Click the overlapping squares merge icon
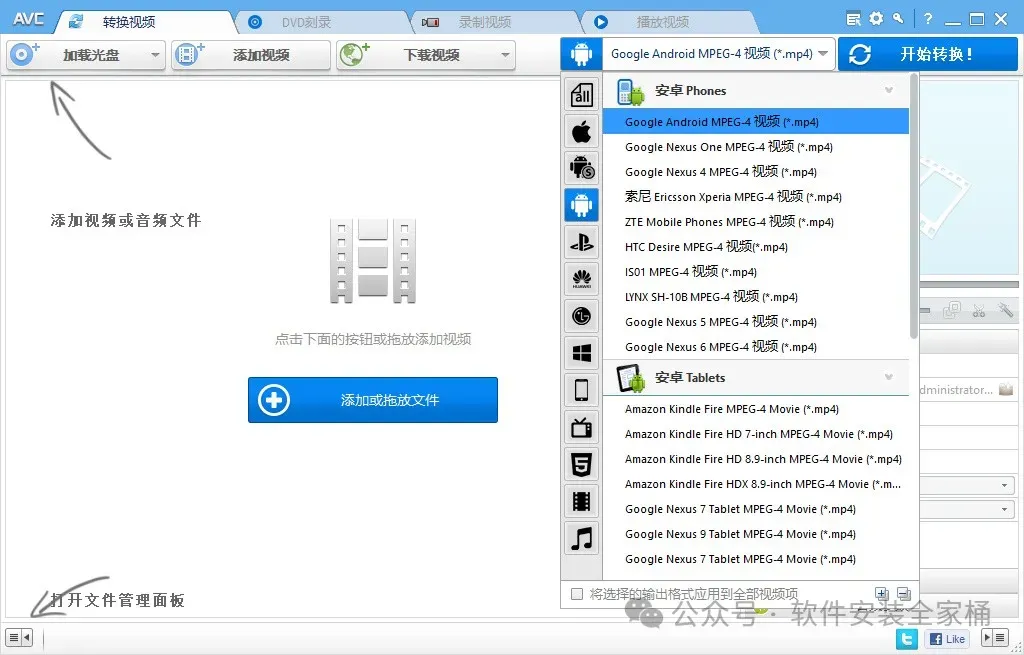 tap(952, 310)
